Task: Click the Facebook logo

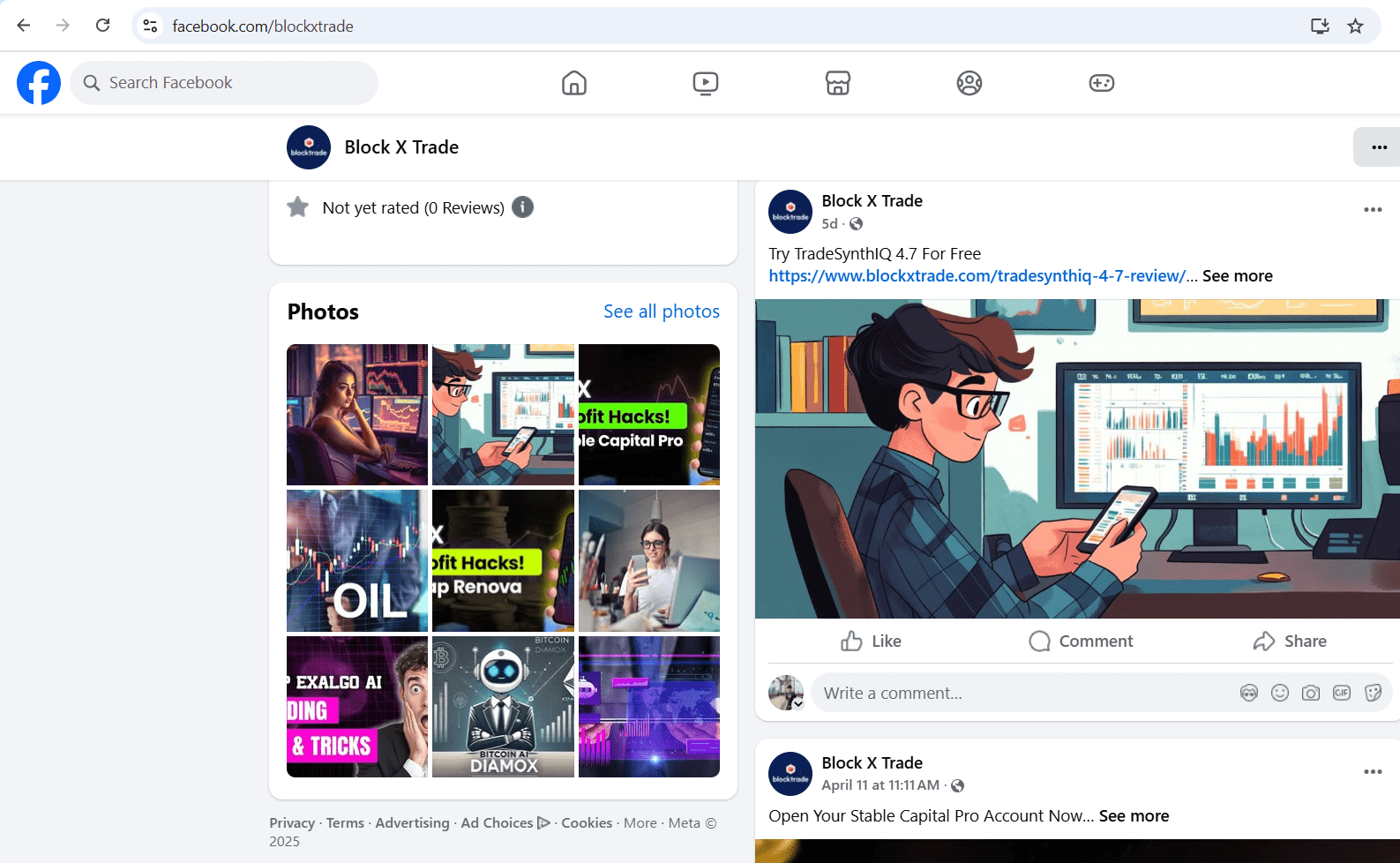Action: click(x=39, y=83)
